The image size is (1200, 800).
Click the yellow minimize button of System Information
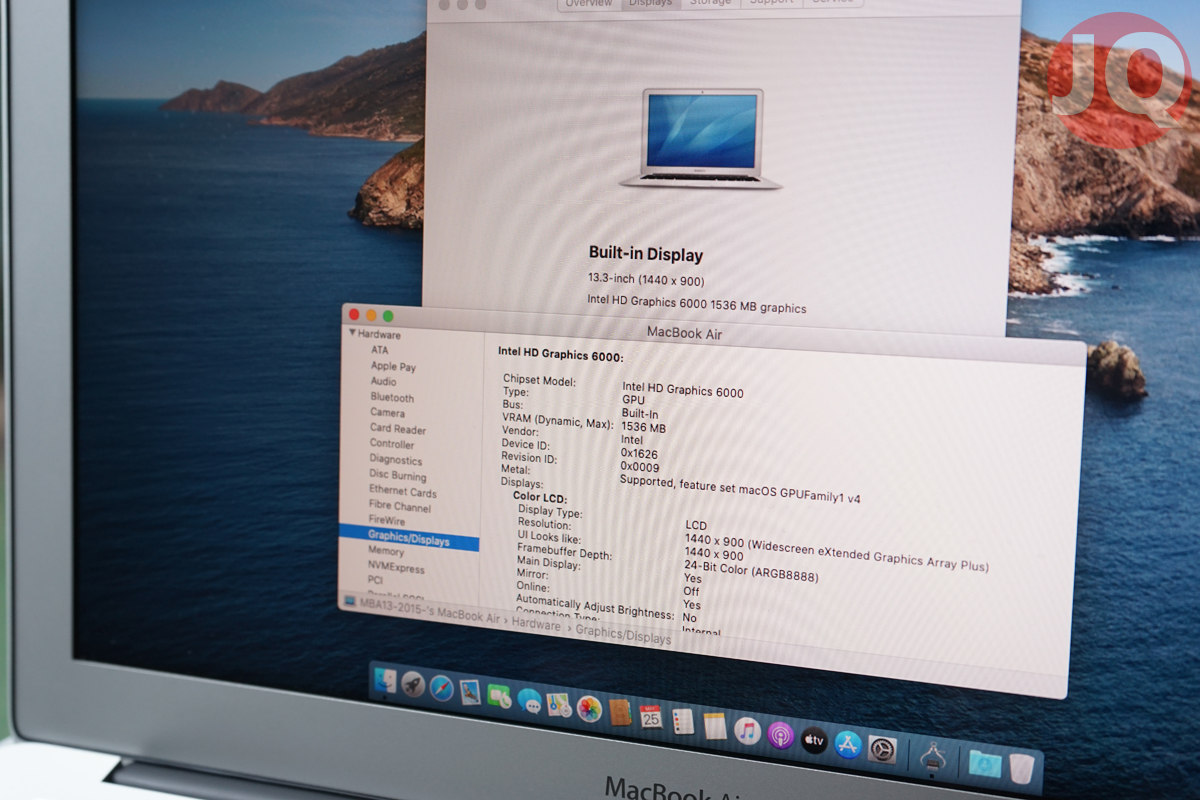point(371,315)
